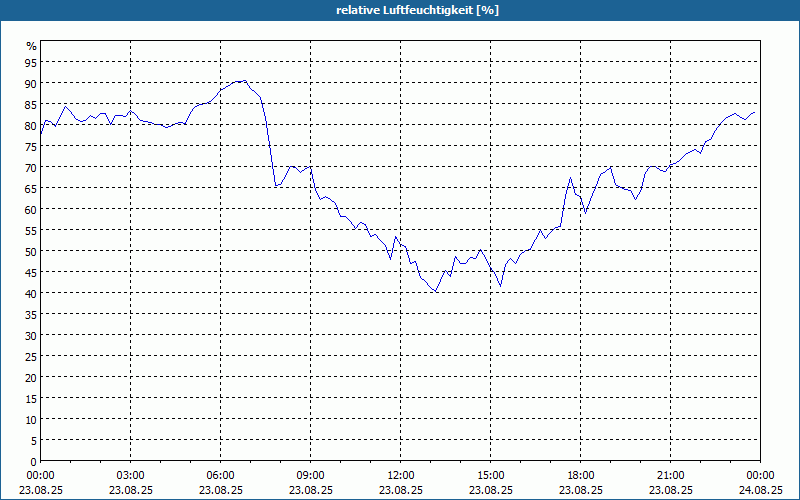
Task: Select the y-axis label '90'
Action: coord(31,84)
